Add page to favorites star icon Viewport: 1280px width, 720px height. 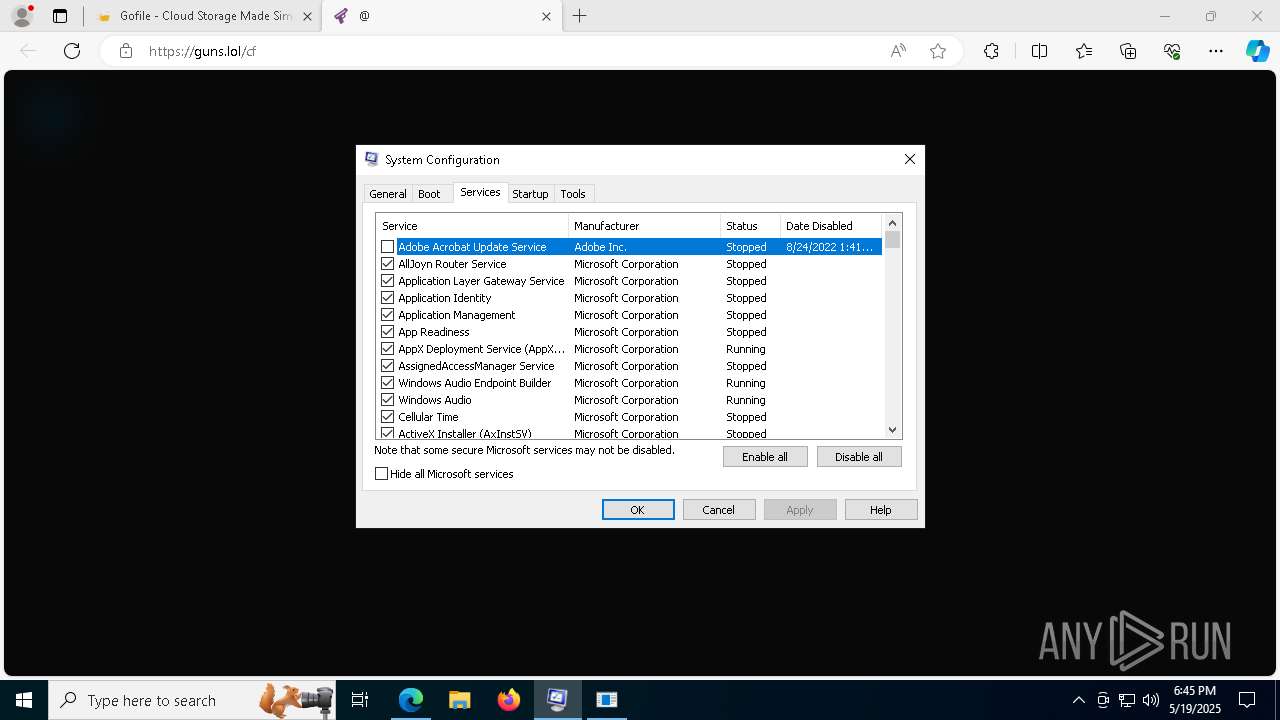pyautogui.click(x=938, y=51)
